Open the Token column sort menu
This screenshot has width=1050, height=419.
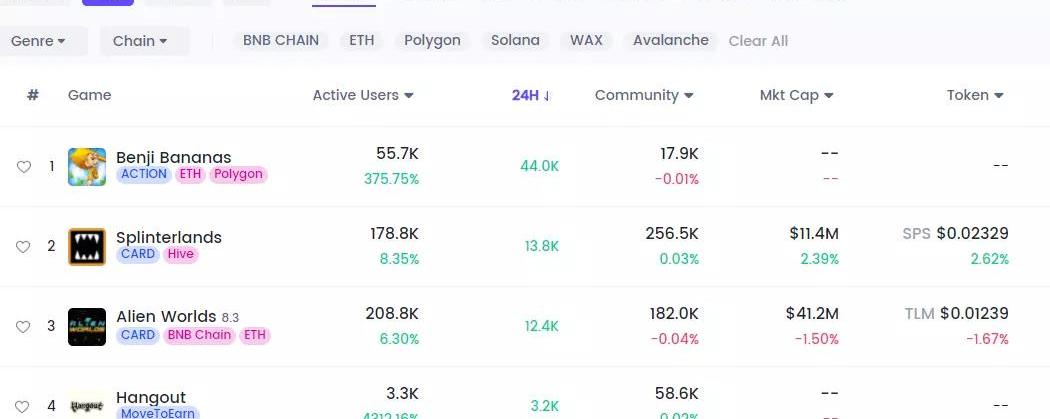click(x=975, y=95)
